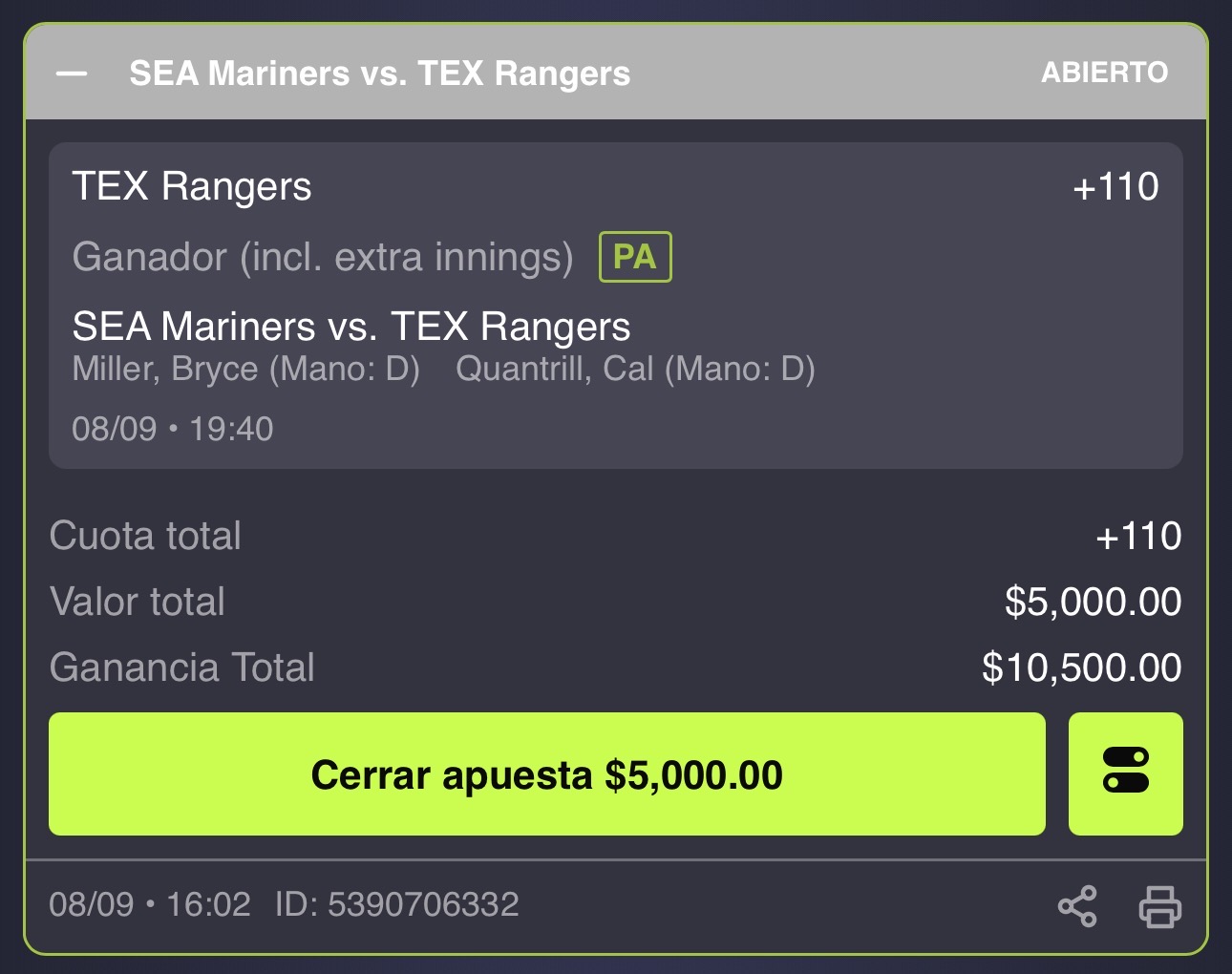This screenshot has height=974, width=1232.
Task: Select the SEA Mariners vs. TEX Rangers header title
Action: (x=380, y=74)
